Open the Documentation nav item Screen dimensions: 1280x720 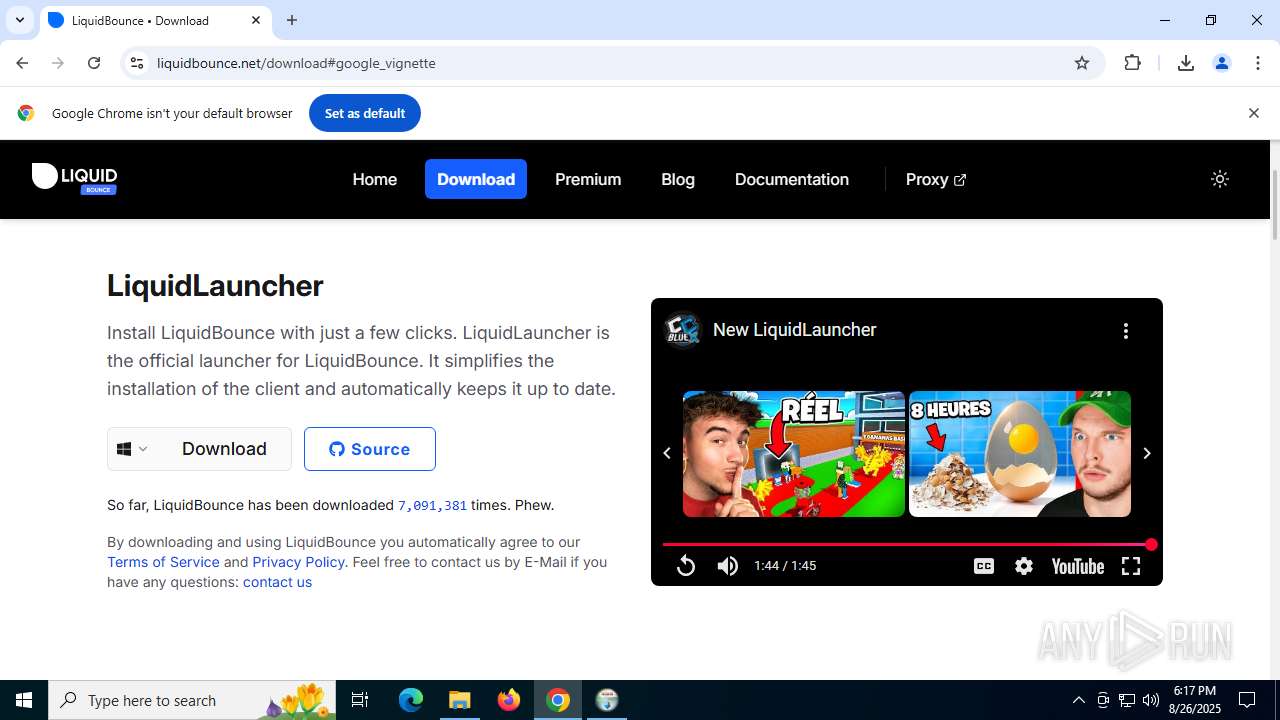[792, 179]
